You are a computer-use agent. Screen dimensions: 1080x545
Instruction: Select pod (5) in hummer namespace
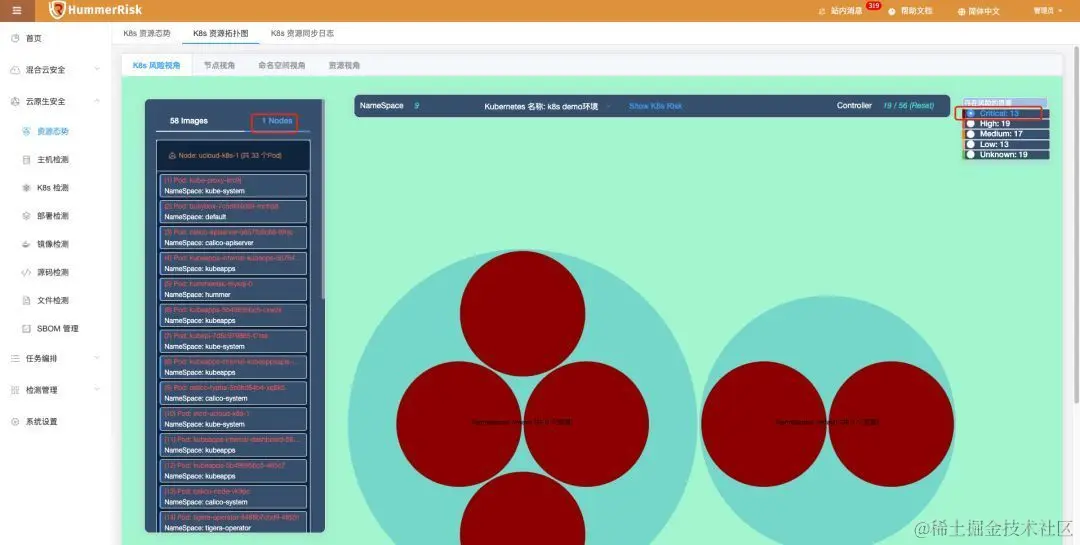tap(233, 289)
